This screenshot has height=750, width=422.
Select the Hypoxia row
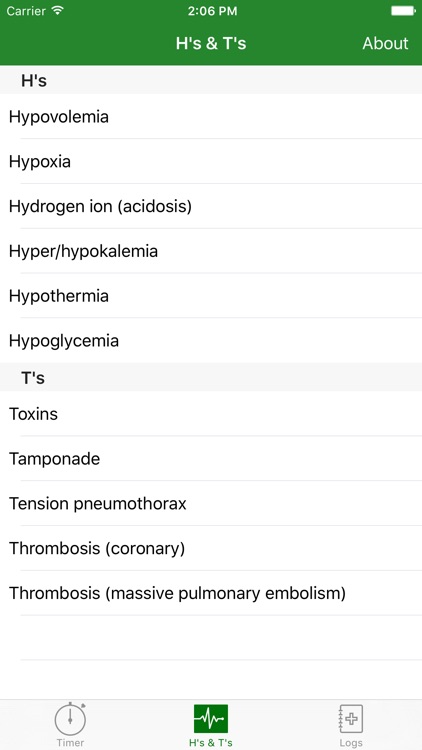coord(211,161)
